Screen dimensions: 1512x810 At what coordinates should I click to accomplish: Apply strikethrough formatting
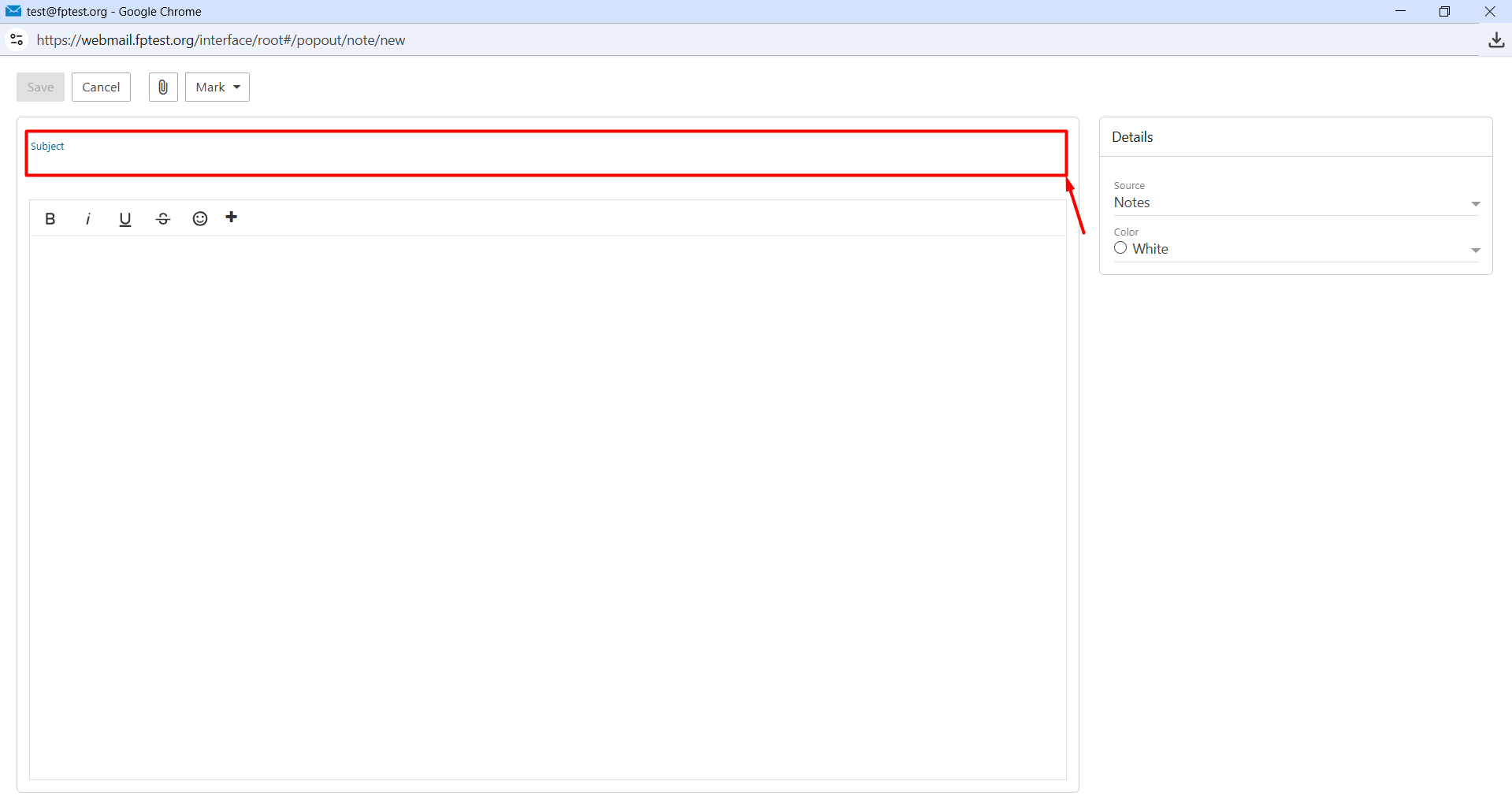pos(163,219)
